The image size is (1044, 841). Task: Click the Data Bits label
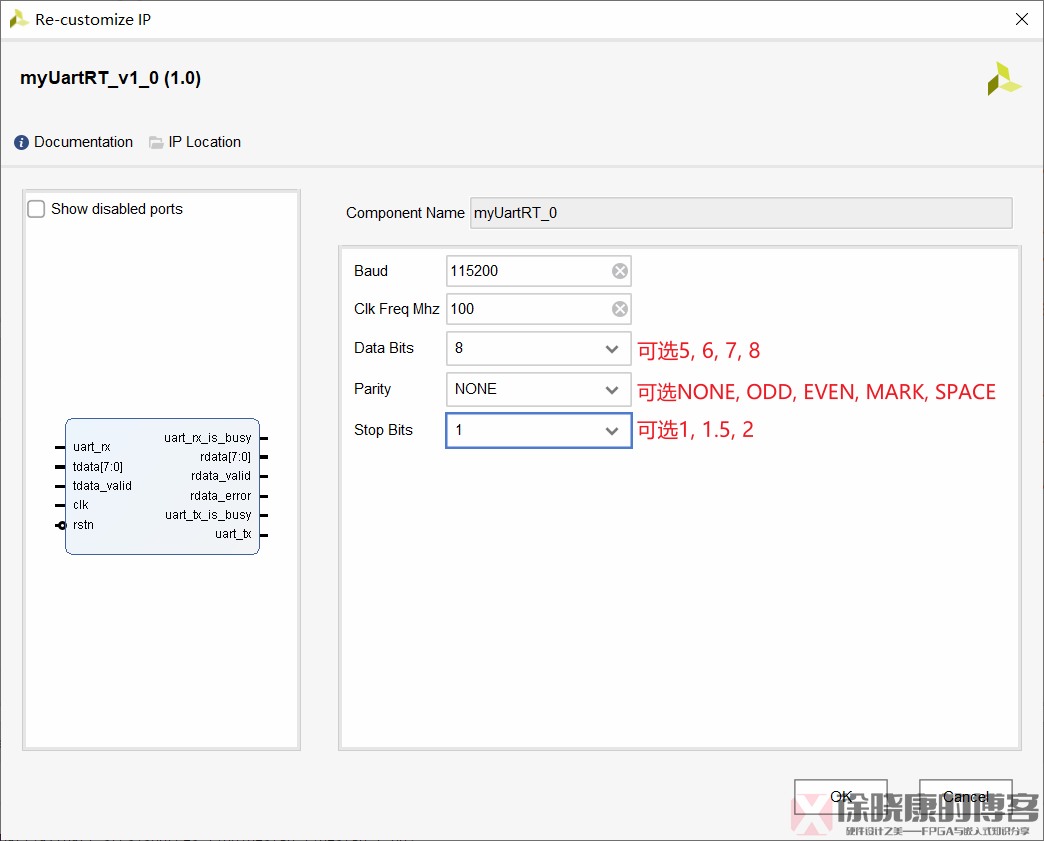(384, 348)
